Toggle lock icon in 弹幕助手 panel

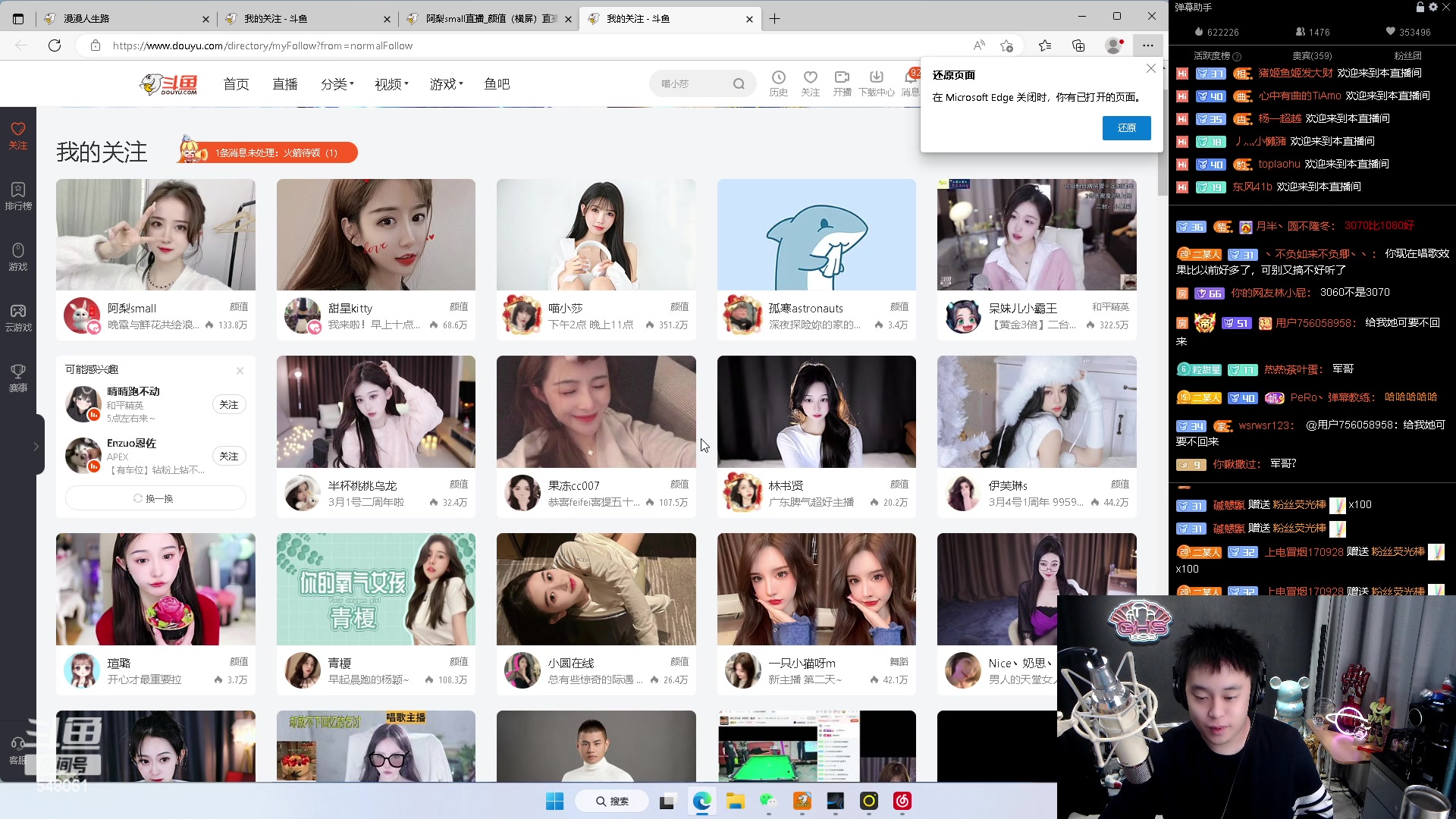tap(1420, 7)
